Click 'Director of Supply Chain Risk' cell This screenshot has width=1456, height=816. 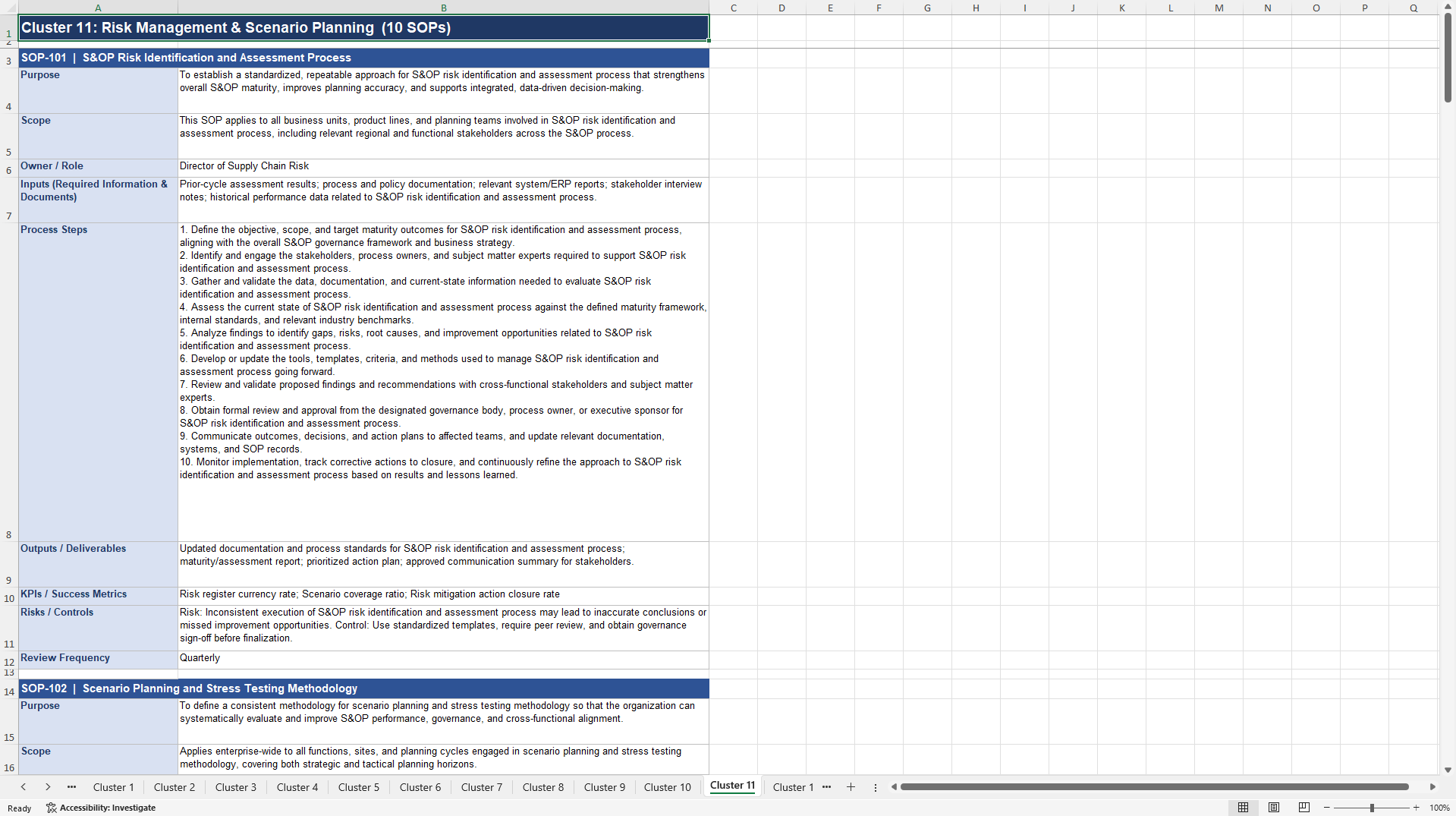pos(443,168)
